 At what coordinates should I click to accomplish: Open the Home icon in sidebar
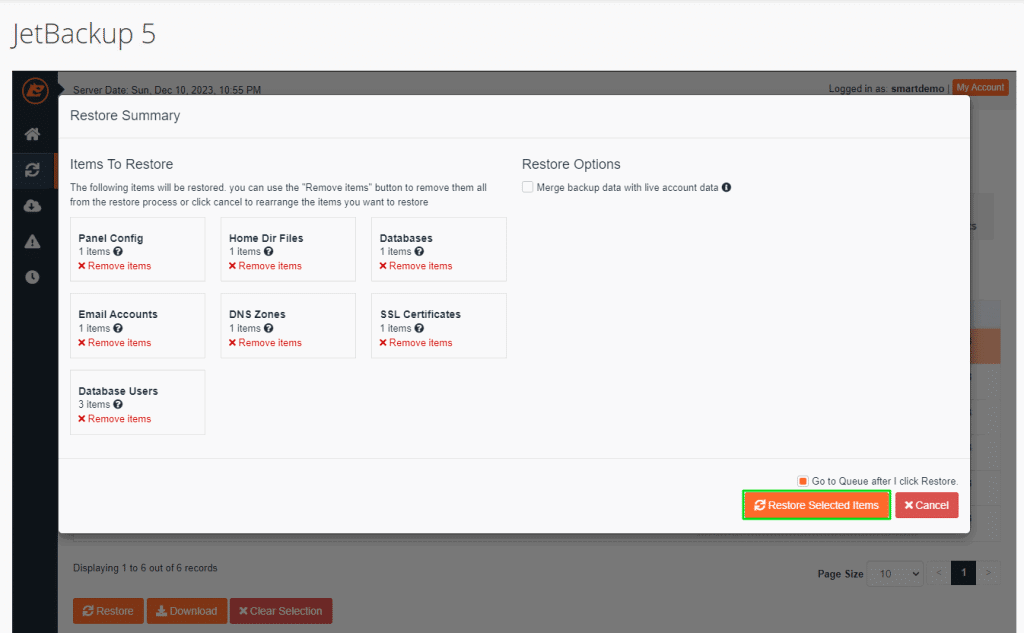32,134
